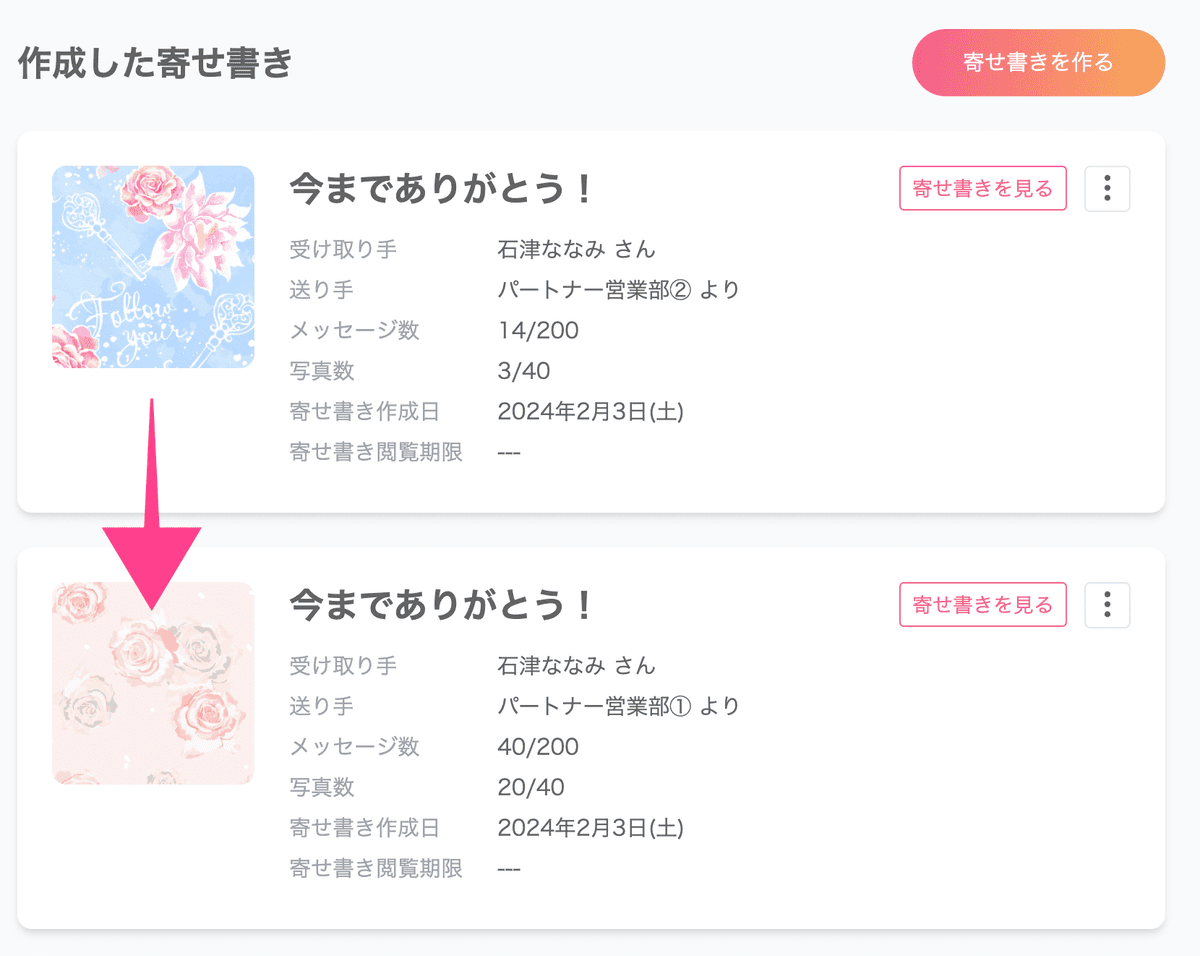
Task: Click the 40/200 message count
Action: pos(538,746)
